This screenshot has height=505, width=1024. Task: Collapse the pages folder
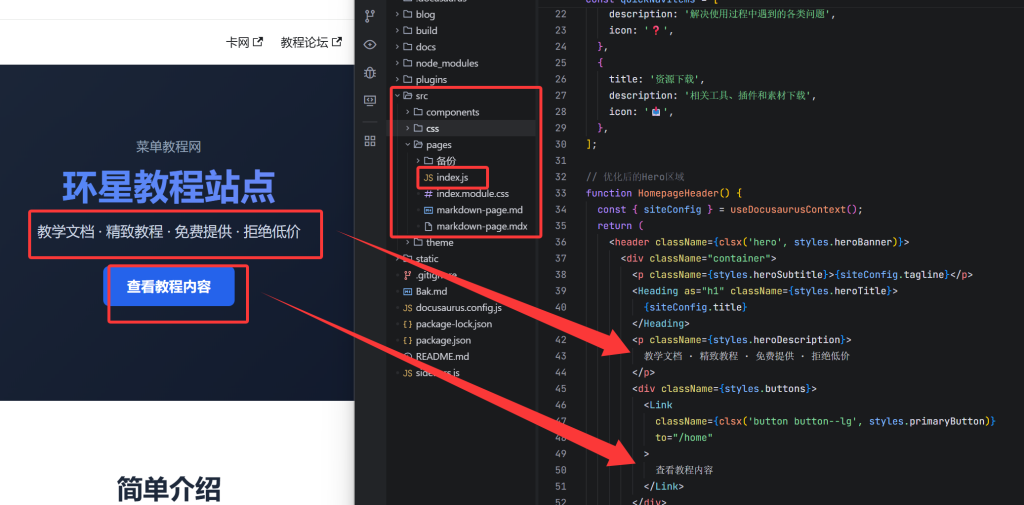point(438,145)
